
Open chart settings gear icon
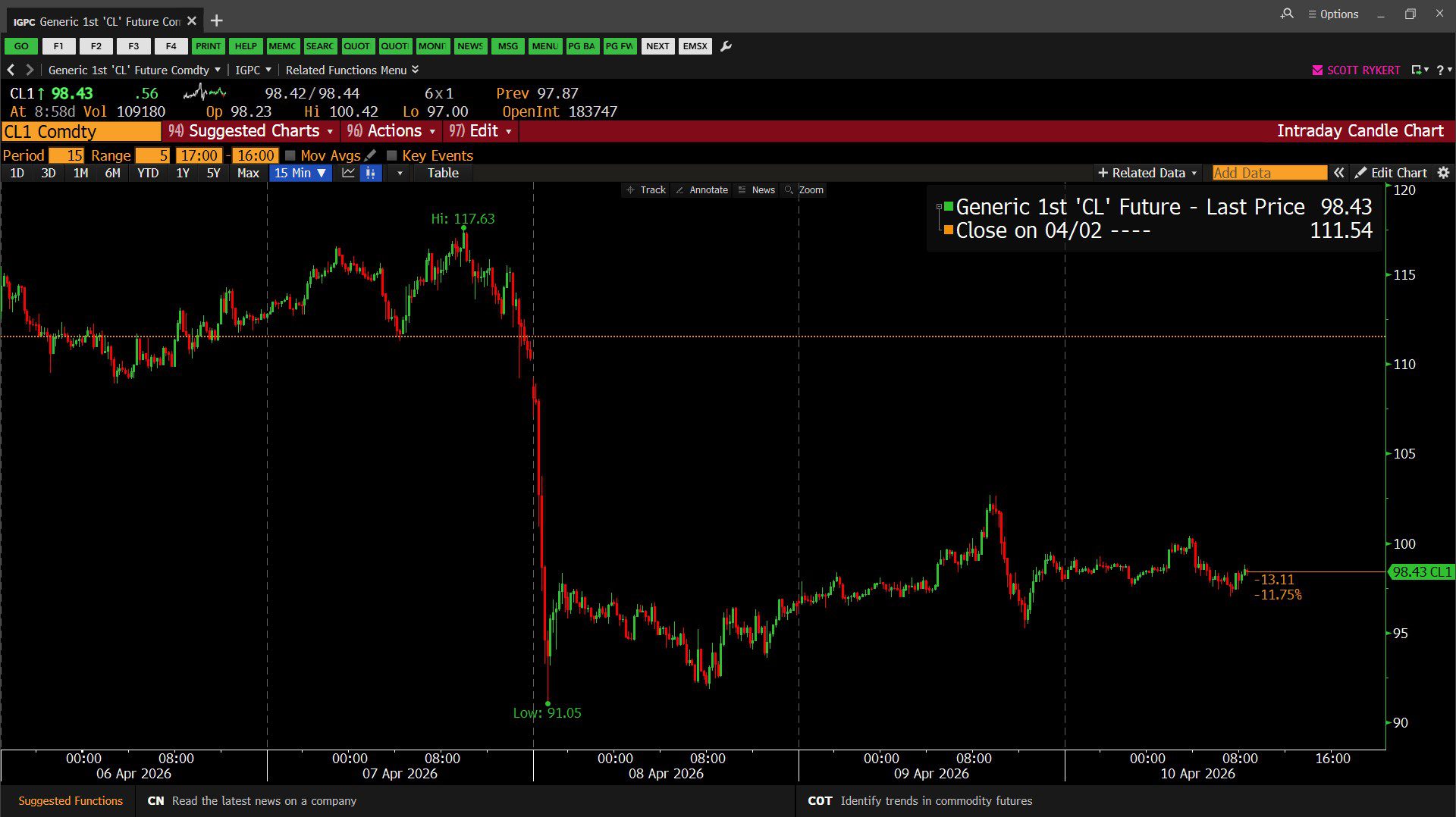click(1444, 173)
